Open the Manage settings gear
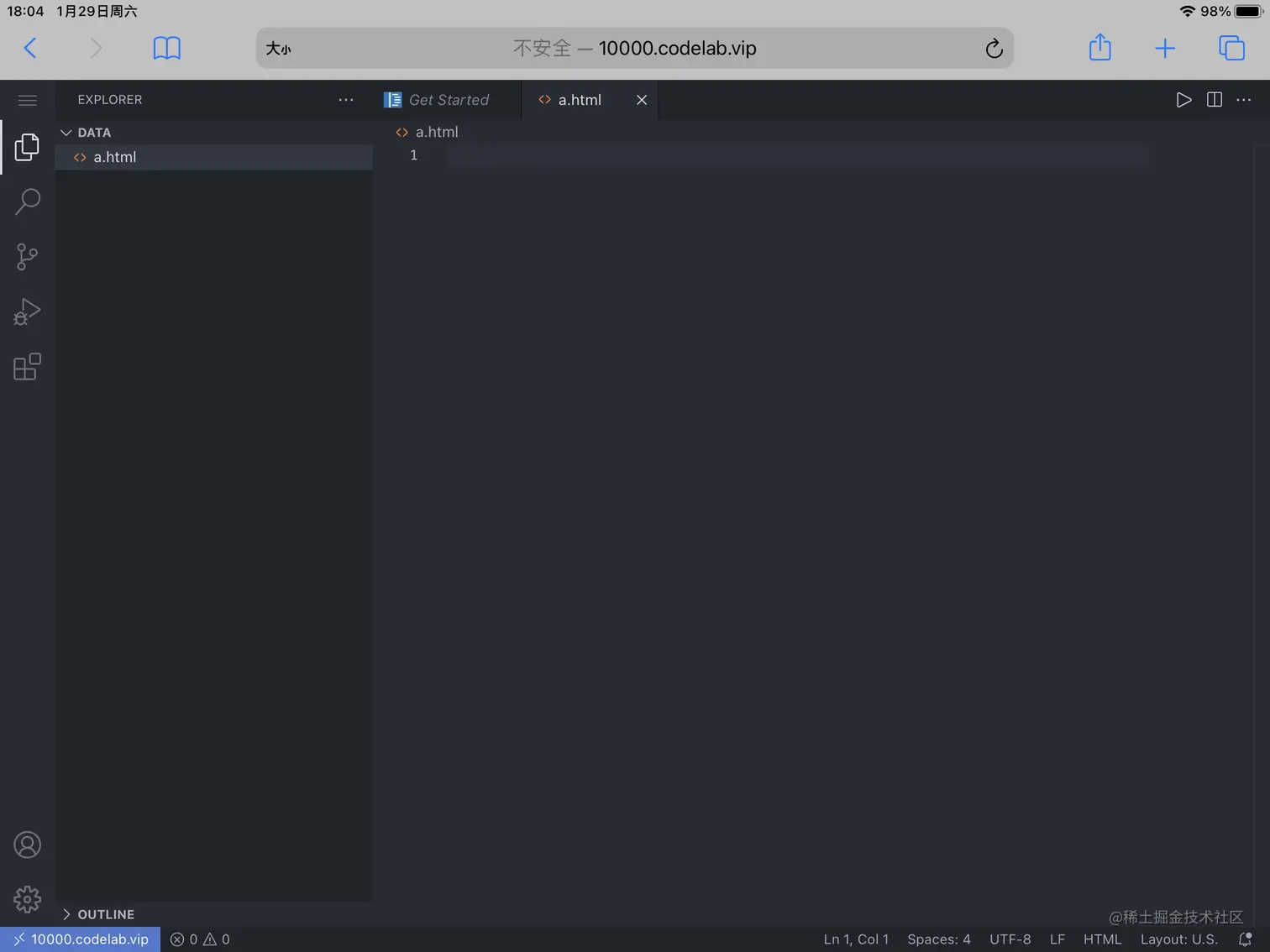The height and width of the screenshot is (952, 1270). pyautogui.click(x=27, y=899)
